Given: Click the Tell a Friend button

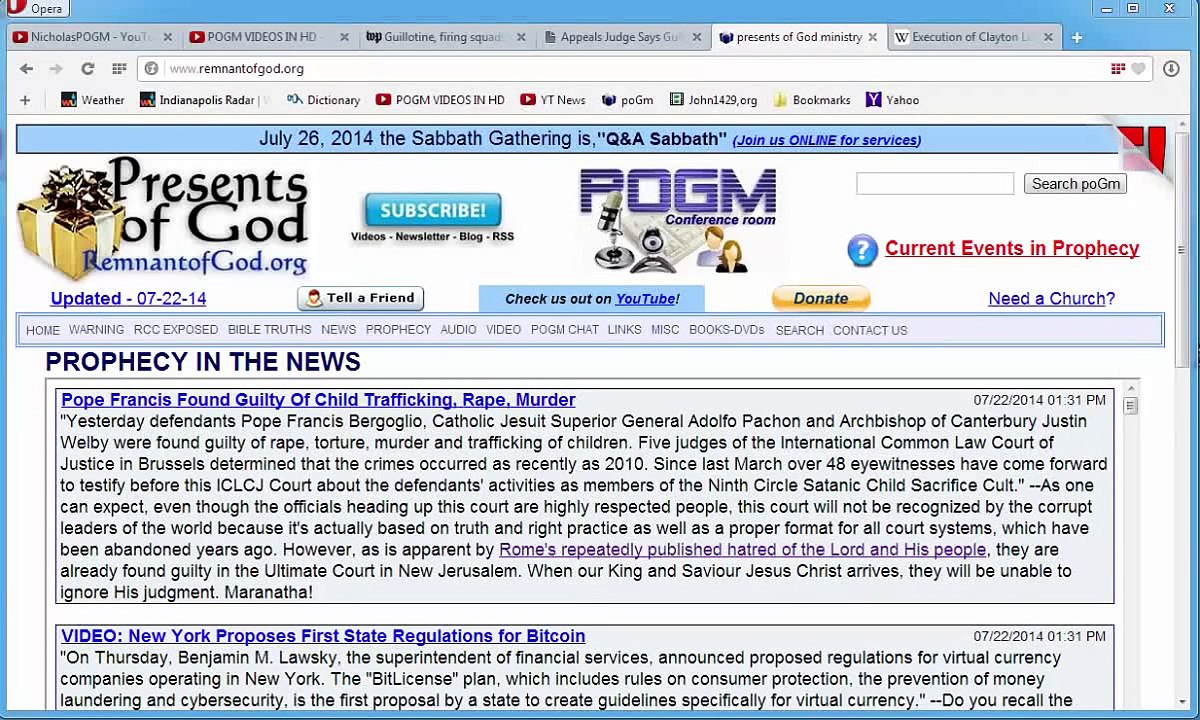Looking at the screenshot, I should (361, 298).
